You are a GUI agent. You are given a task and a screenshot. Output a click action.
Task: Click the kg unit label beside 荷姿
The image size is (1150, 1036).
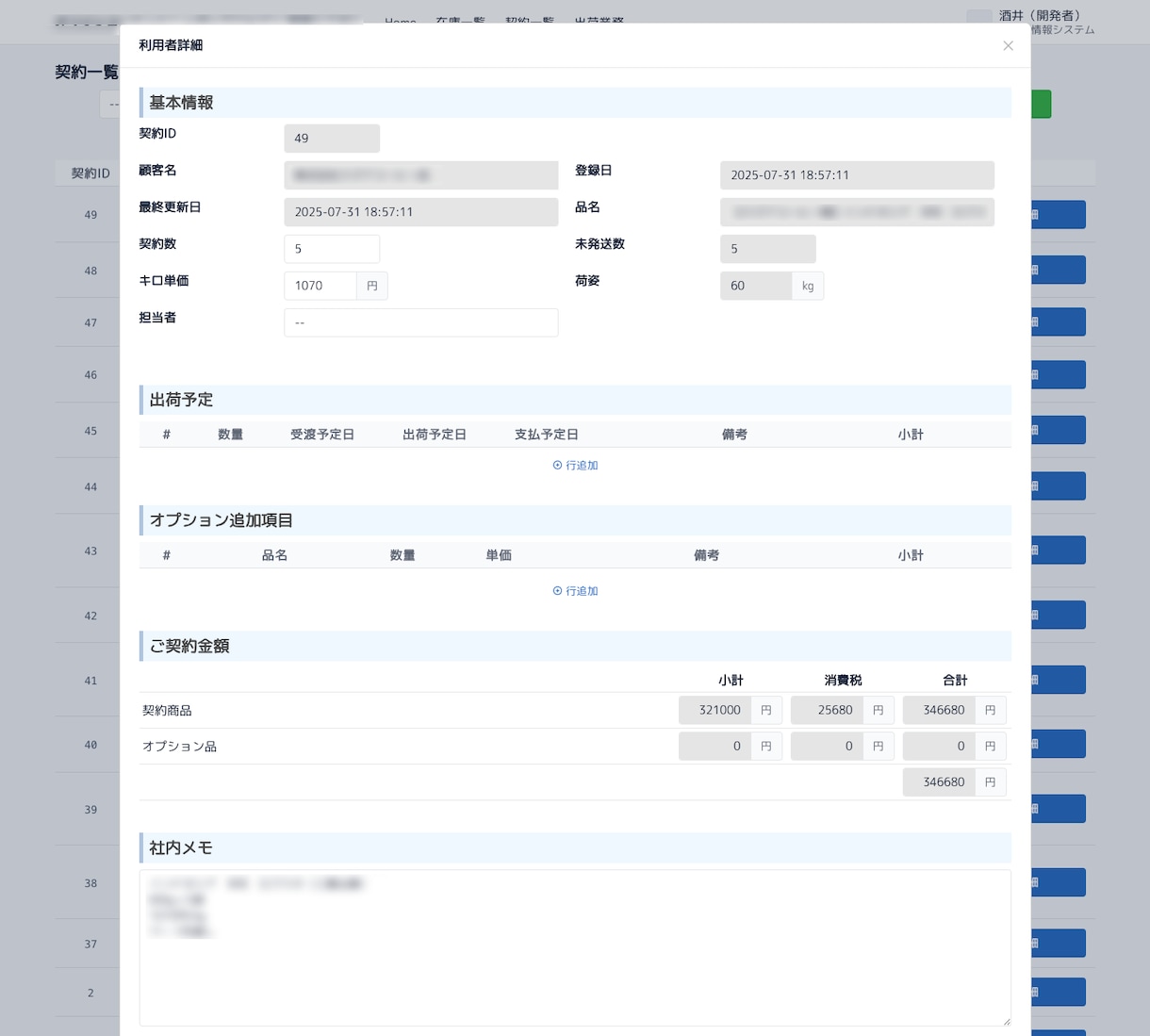808,286
